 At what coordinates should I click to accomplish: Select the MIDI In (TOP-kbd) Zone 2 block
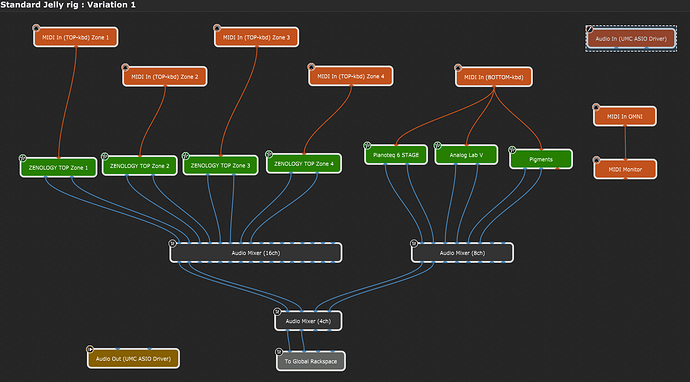coord(165,77)
